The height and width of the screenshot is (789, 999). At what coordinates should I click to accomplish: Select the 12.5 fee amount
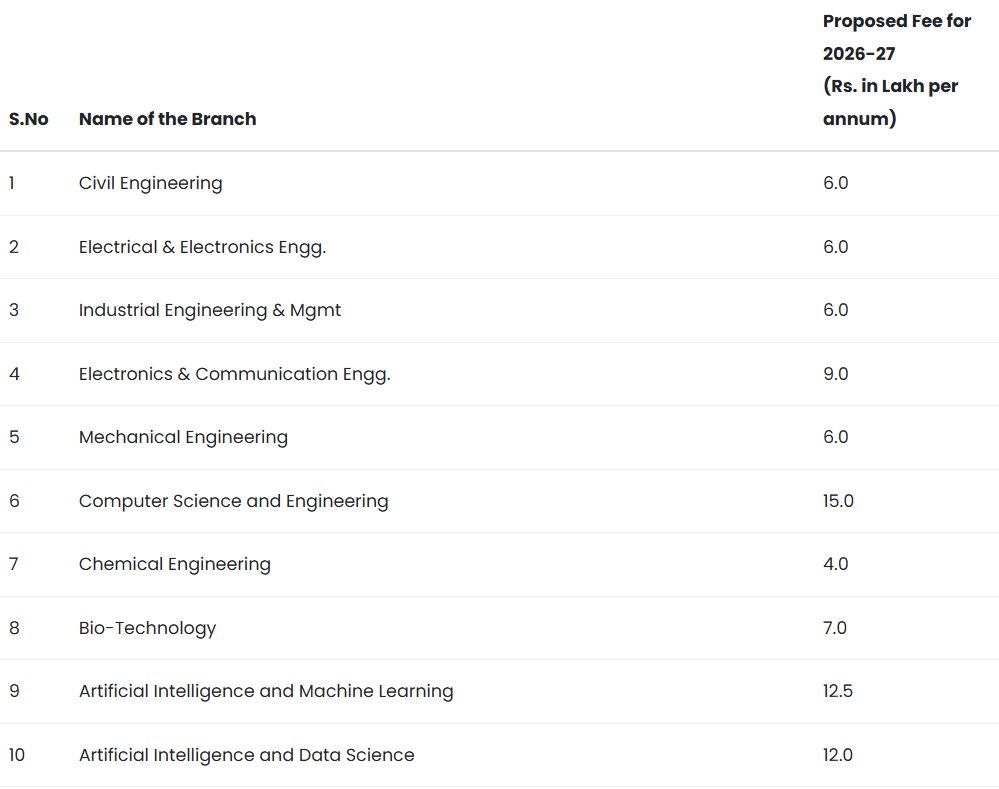837,691
